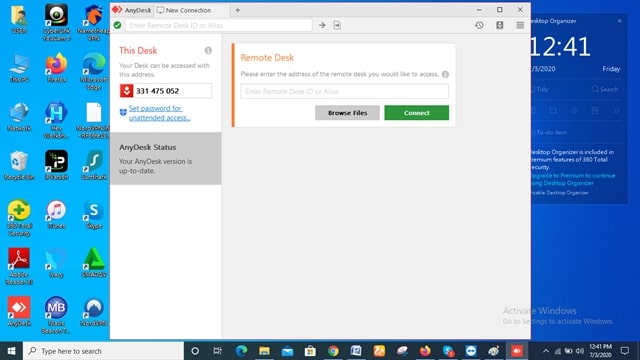Select the Surfshark desktop shortcut
Image resolution: width=640 pixels, height=360 pixels.
[x=94, y=165]
